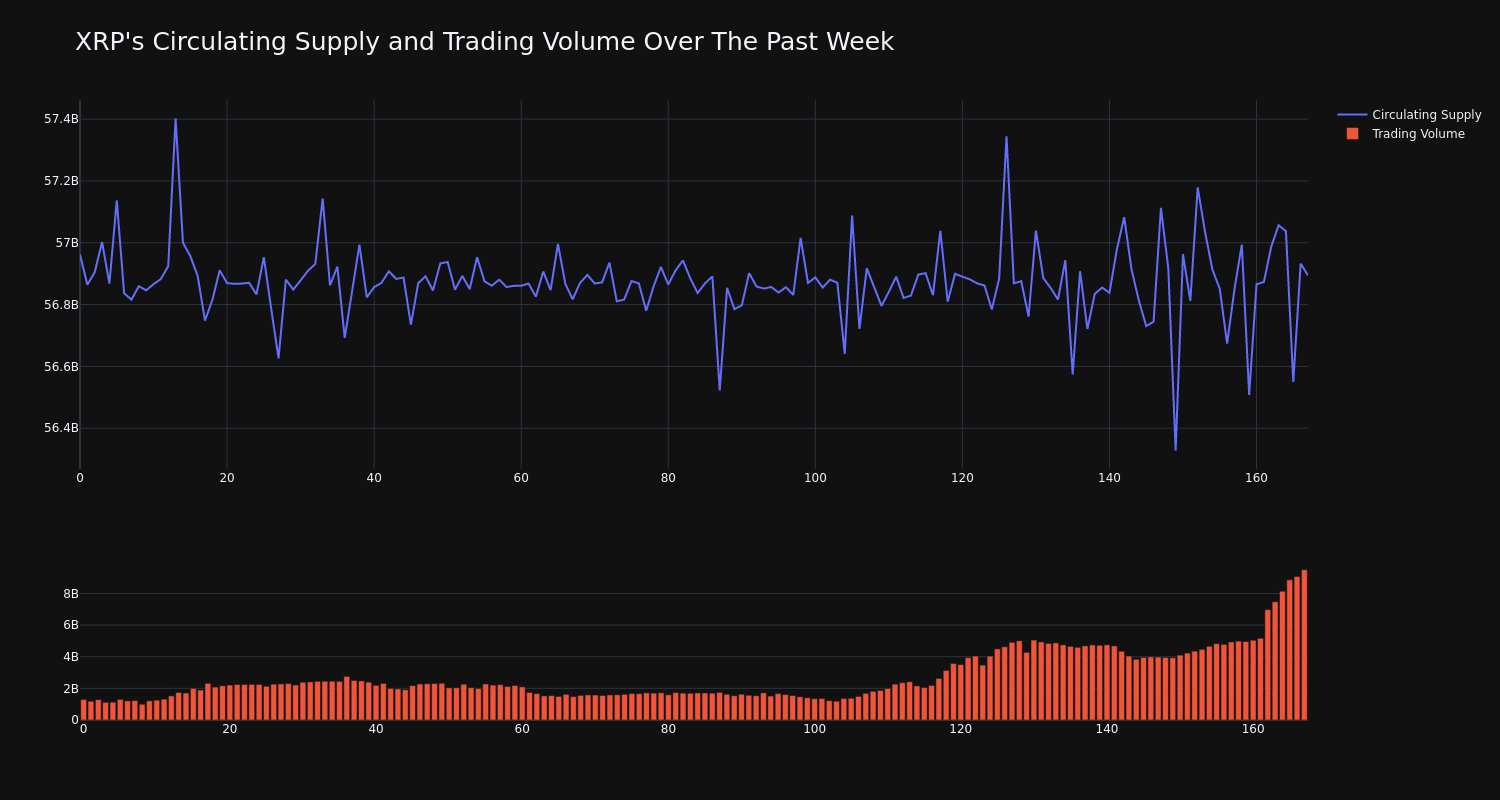Click the 160 tick on supply chart x-axis
This screenshot has width=1500, height=800.
pyautogui.click(x=1256, y=478)
